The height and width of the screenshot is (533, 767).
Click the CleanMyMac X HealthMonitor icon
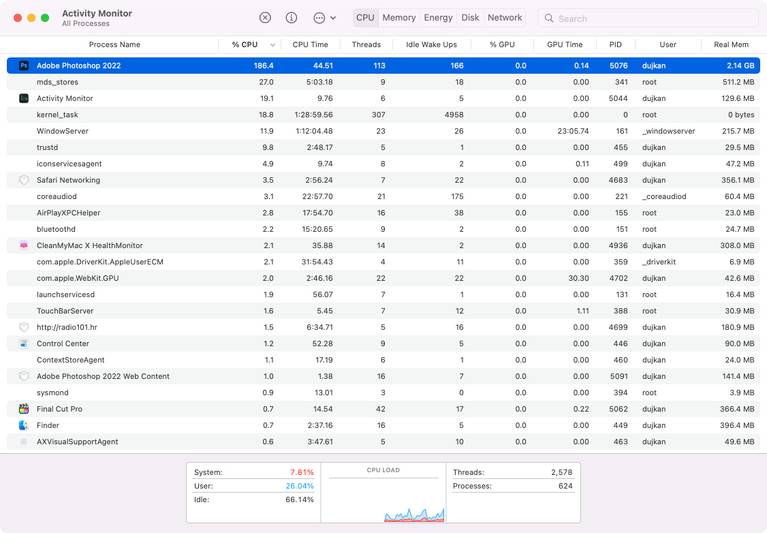[24, 246]
